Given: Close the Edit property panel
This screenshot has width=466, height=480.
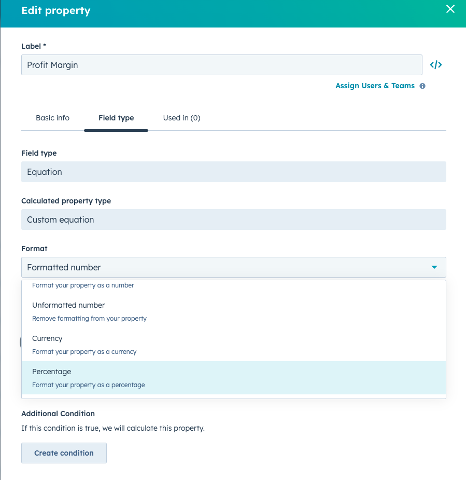Looking at the screenshot, I should (x=450, y=9).
